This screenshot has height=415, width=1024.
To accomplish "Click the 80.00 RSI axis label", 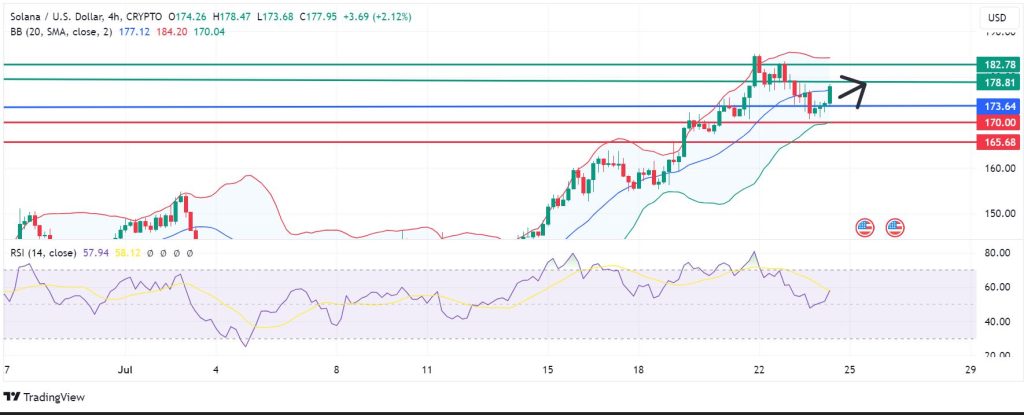I will coord(999,253).
